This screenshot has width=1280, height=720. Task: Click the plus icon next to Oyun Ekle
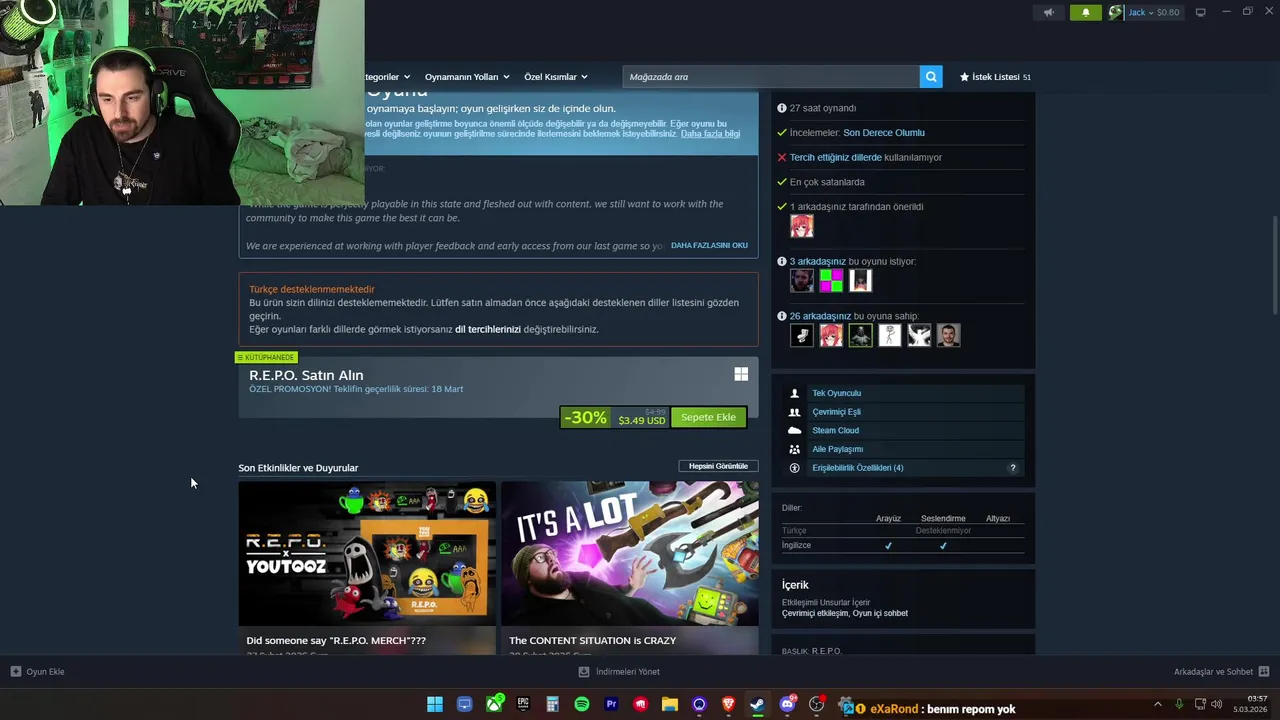(x=16, y=672)
